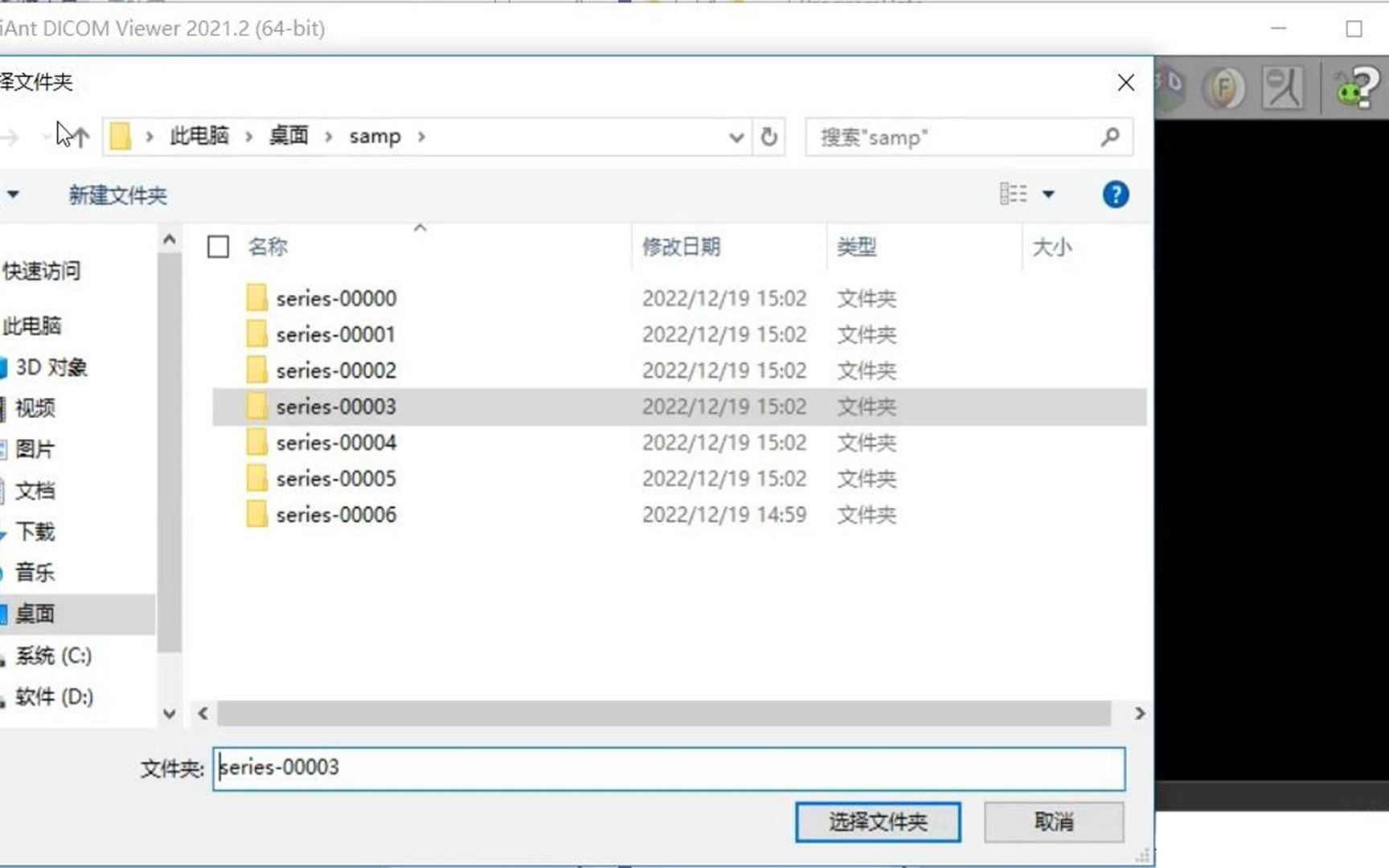Click the 桌面 breadcrumb segment
This screenshot has height=868, width=1389.
289,136
